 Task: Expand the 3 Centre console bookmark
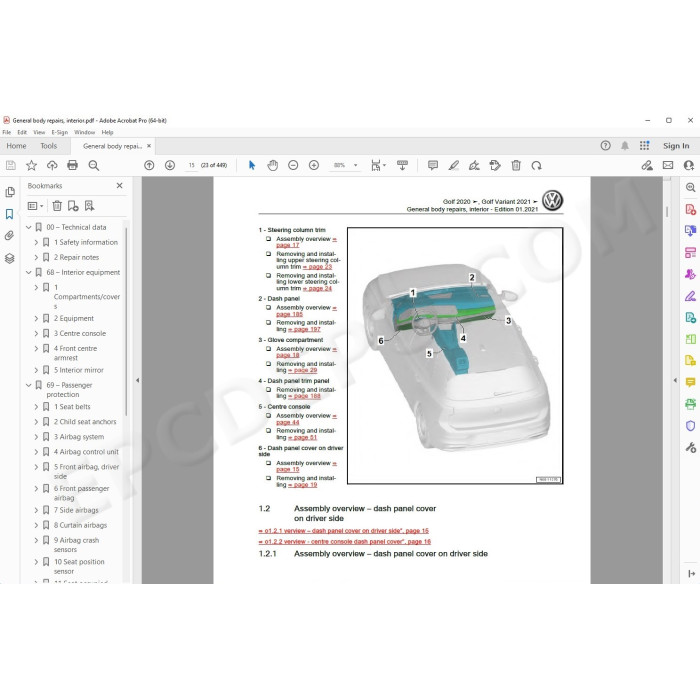click(x=36, y=333)
